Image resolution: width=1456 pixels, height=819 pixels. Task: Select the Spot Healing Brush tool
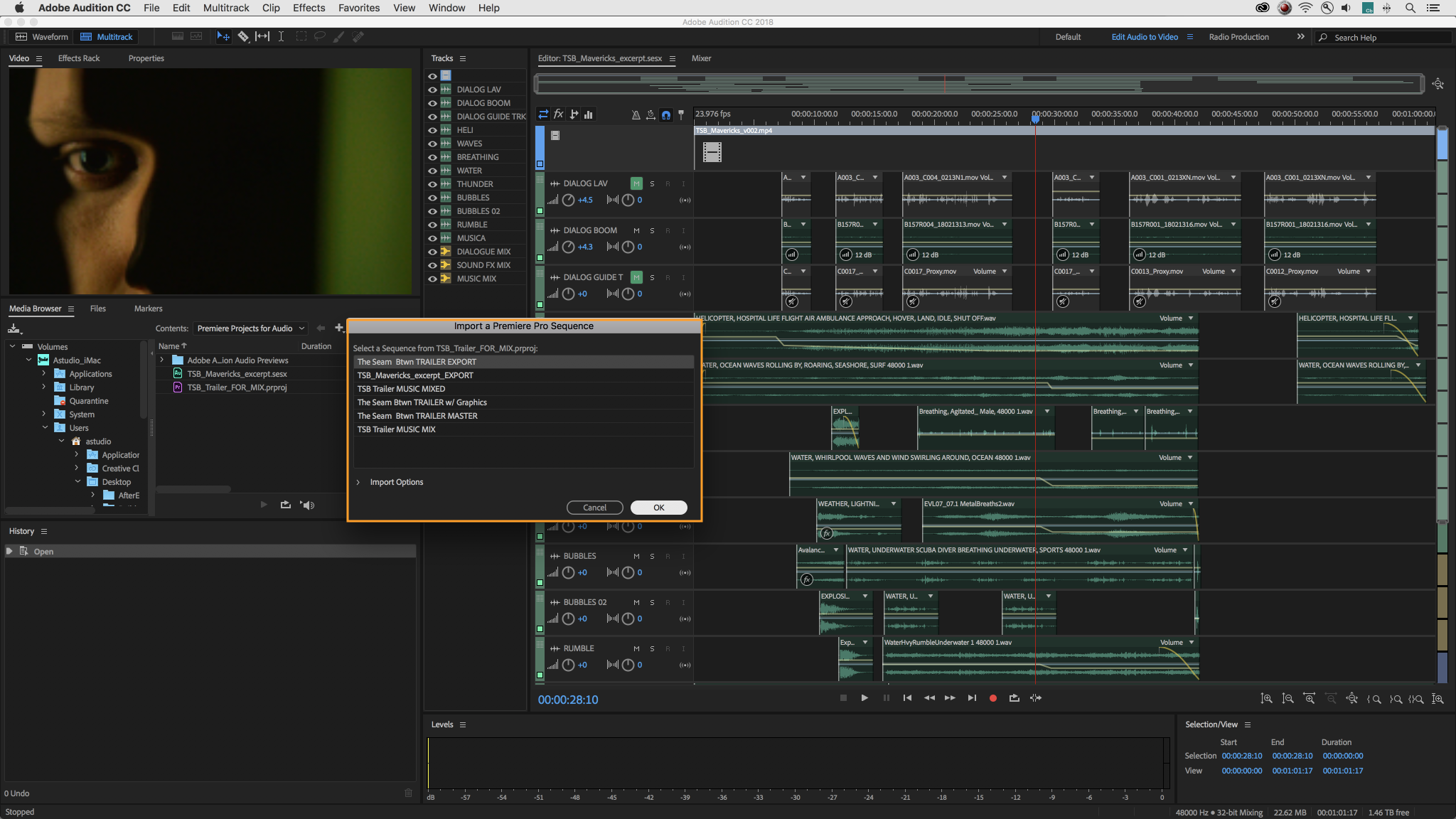[x=358, y=36]
